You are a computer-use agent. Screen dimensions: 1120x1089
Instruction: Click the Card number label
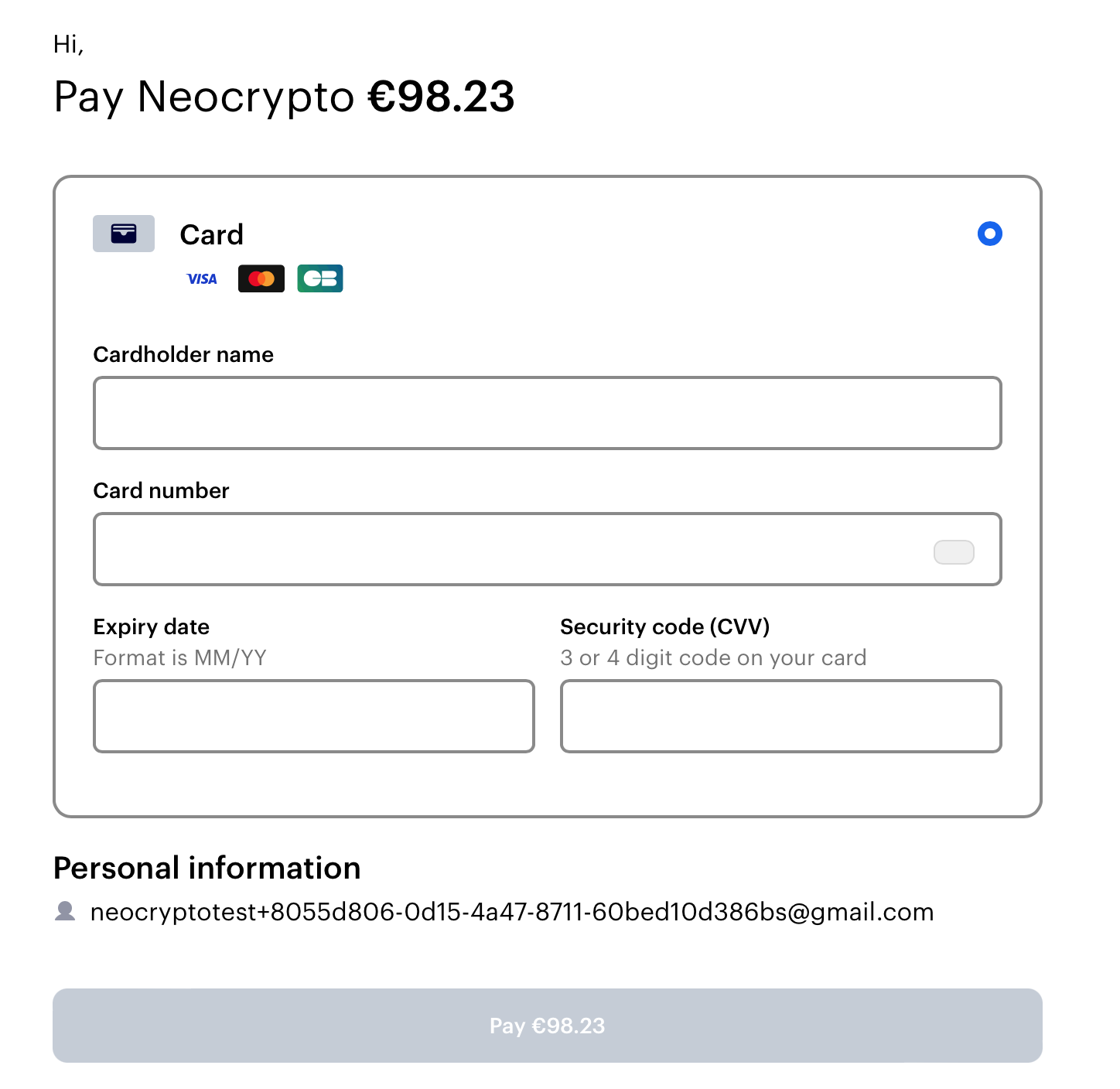tap(161, 490)
